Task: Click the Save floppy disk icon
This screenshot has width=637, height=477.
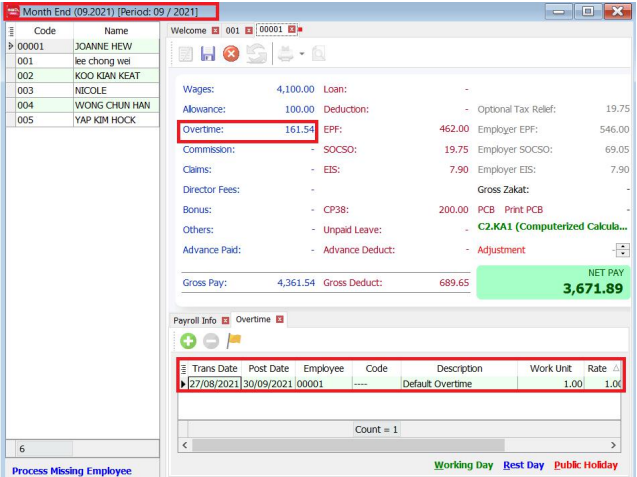Action: coord(208,54)
